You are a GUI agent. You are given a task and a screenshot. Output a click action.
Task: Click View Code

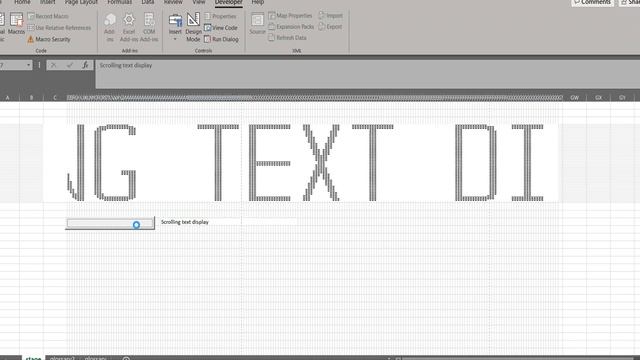coord(221,28)
